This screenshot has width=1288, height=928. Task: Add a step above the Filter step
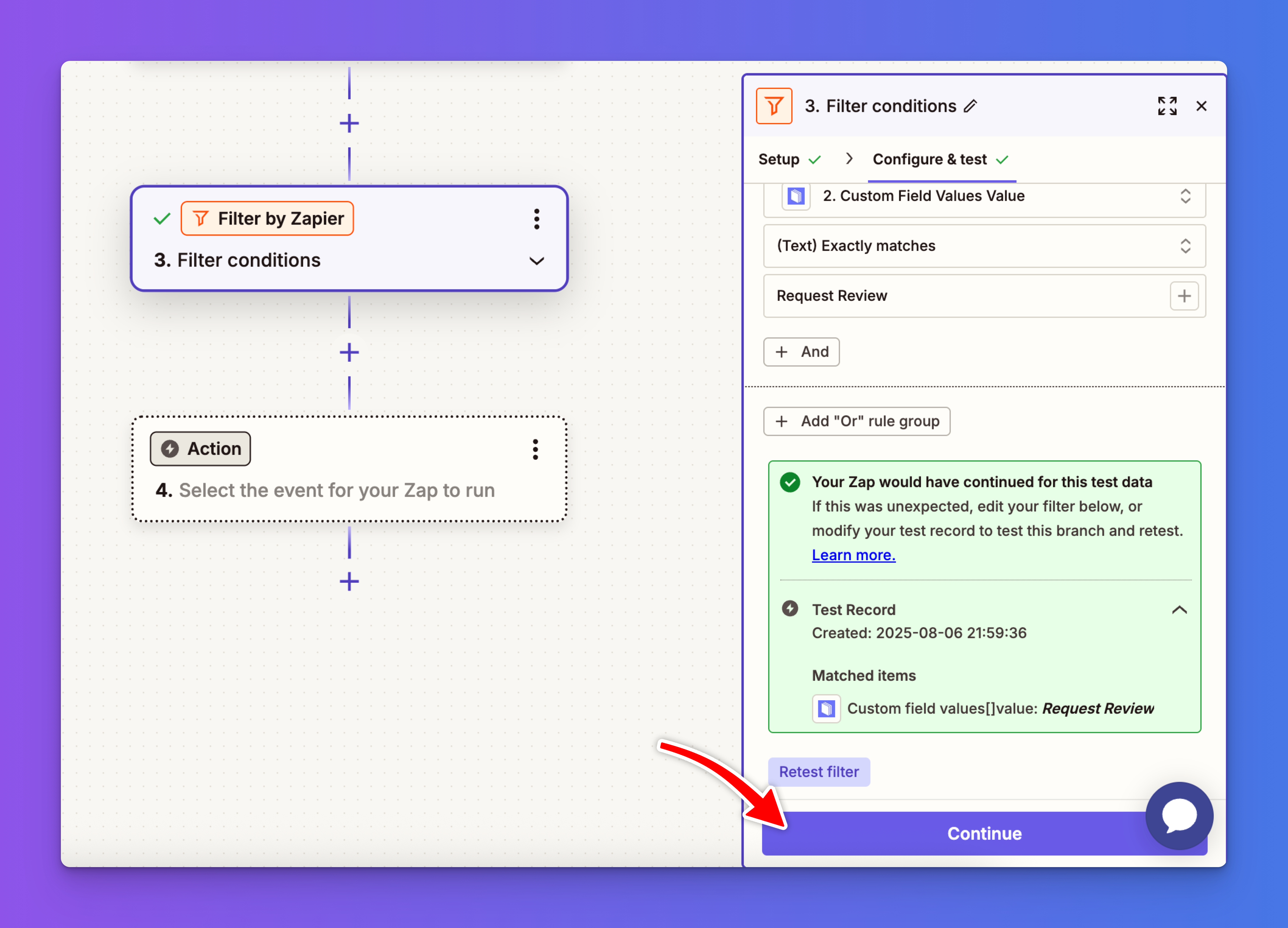(349, 123)
